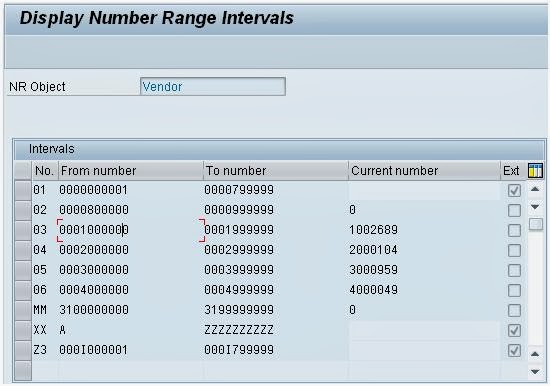Click To number 0000999999

239,210
